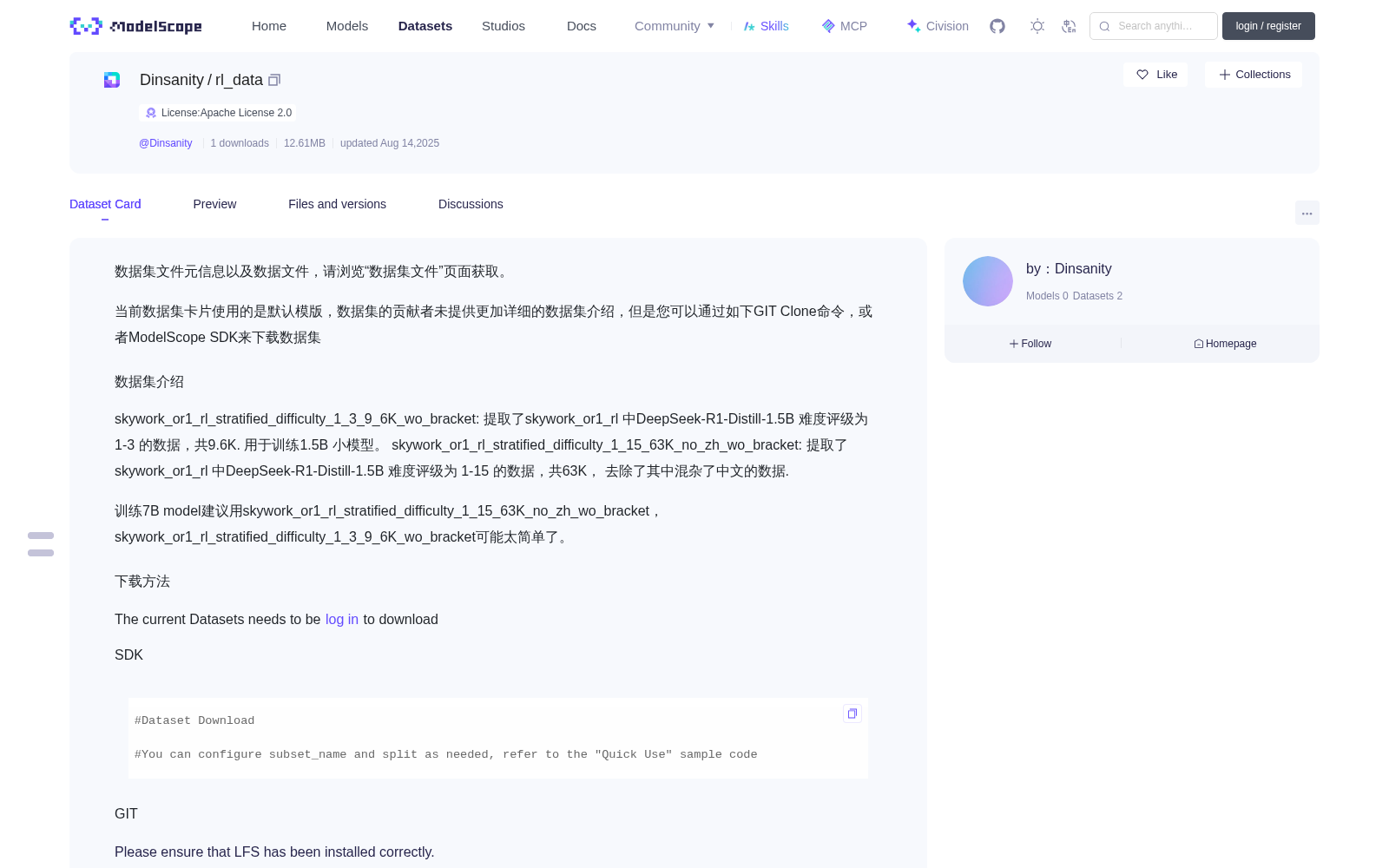1389x868 pixels.
Task: Click the 'log in' hyperlink
Action: tap(342, 619)
